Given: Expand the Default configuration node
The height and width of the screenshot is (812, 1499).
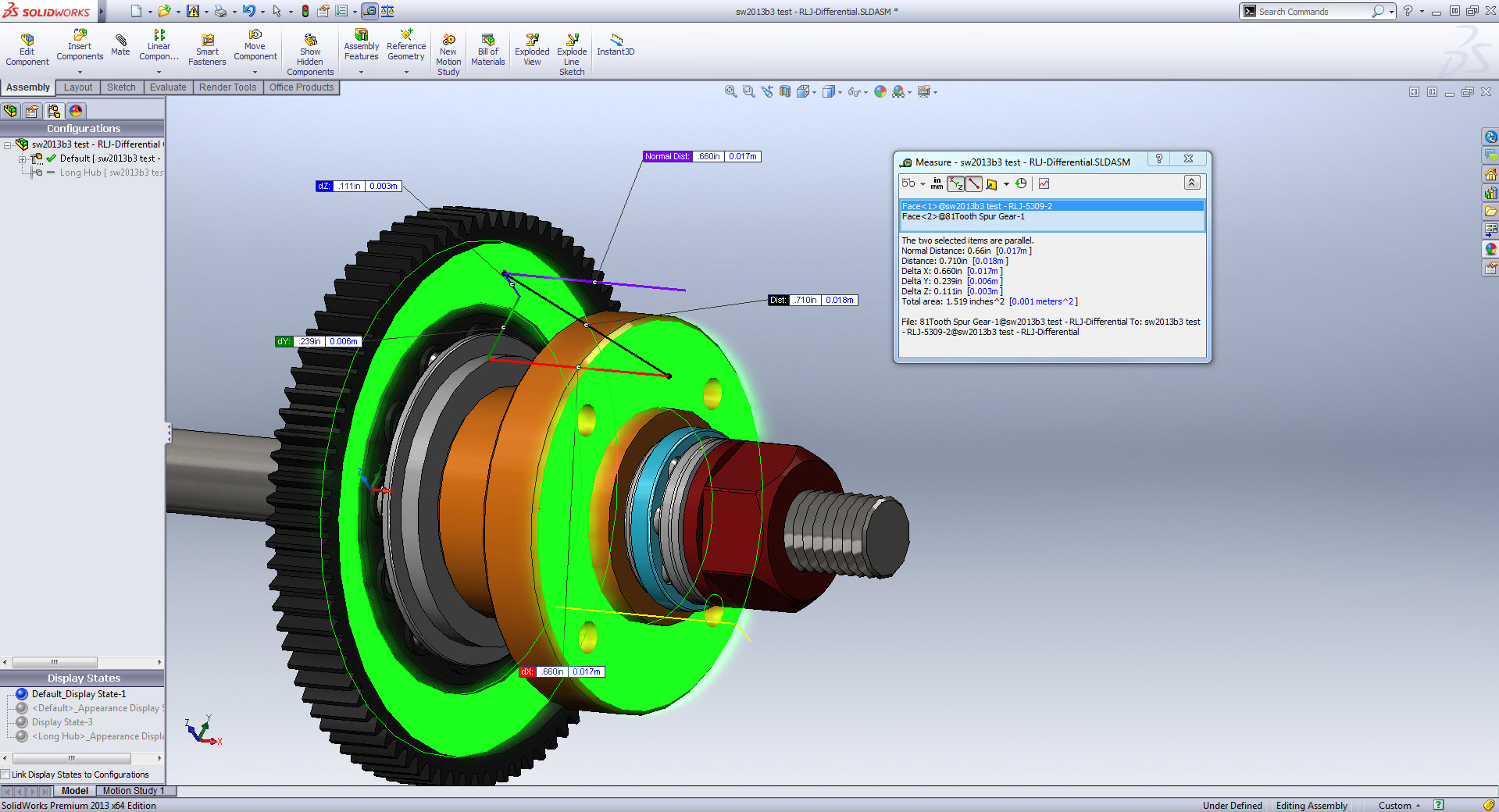Looking at the screenshot, I should (x=23, y=158).
